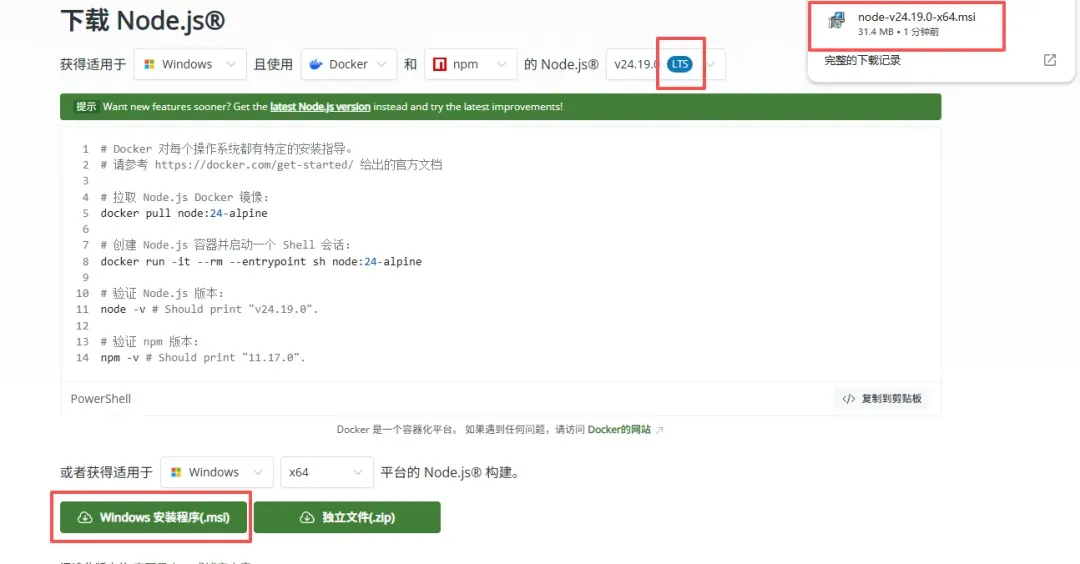Open the Docker method dropdown
Image resolution: width=1080 pixels, height=564 pixels.
[349, 64]
